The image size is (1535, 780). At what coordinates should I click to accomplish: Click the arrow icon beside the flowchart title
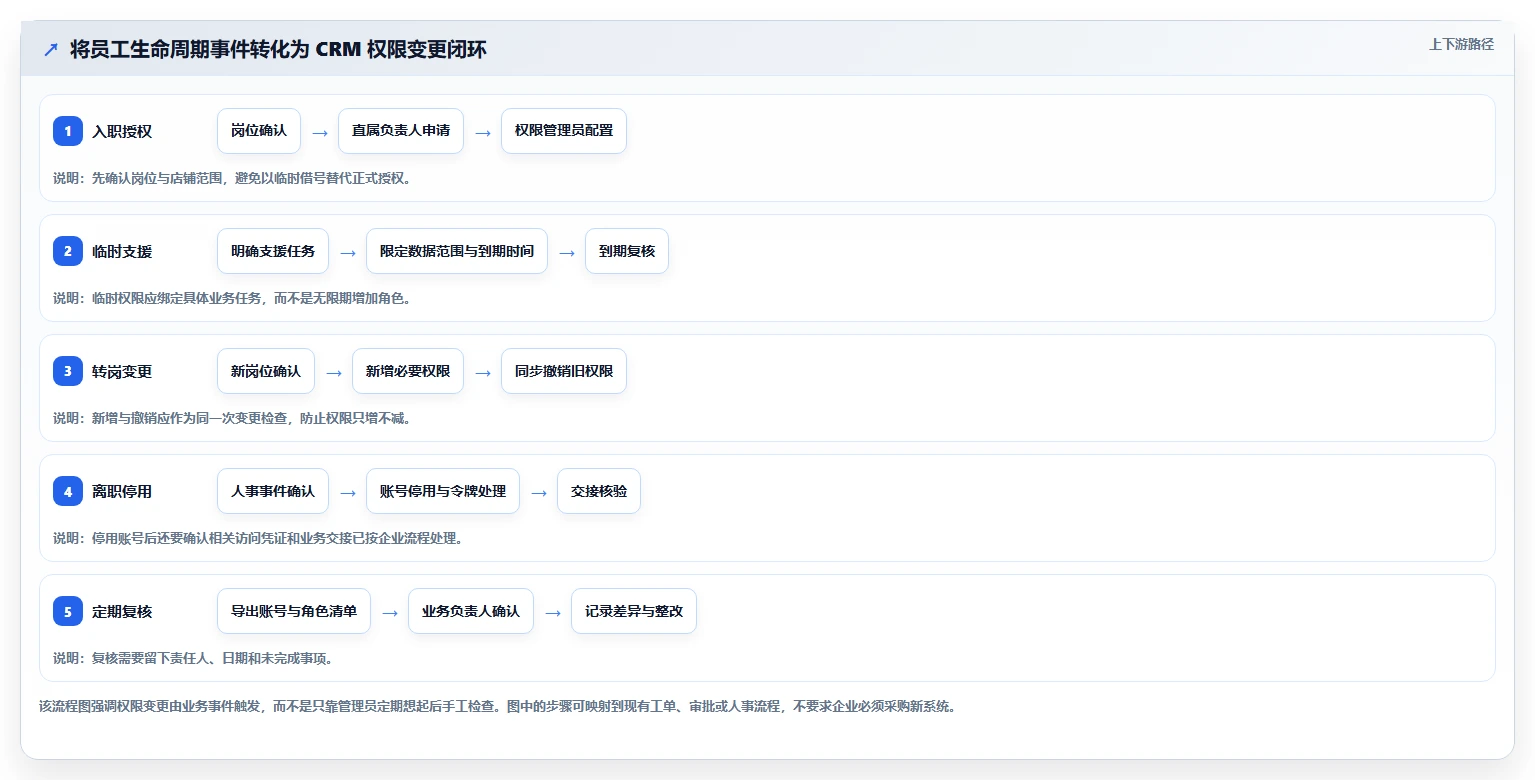50,49
